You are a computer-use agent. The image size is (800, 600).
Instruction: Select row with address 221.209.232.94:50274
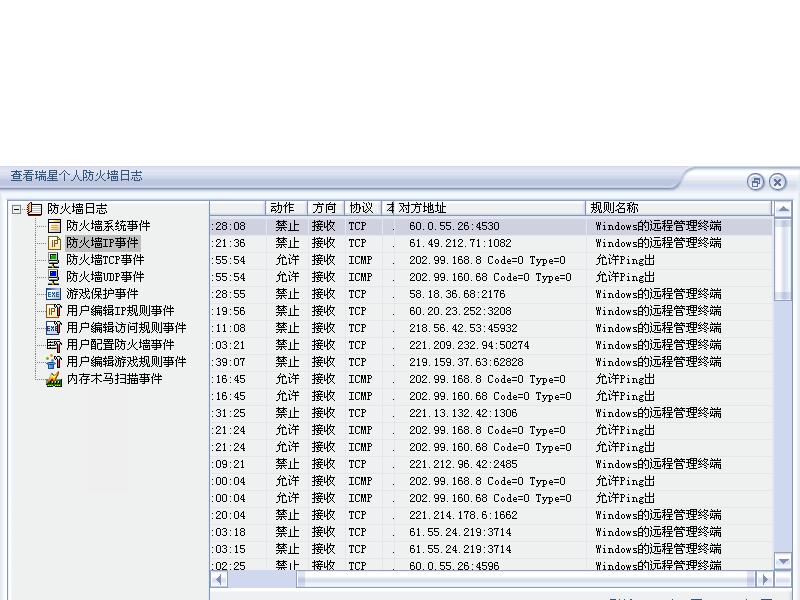tap(491, 345)
